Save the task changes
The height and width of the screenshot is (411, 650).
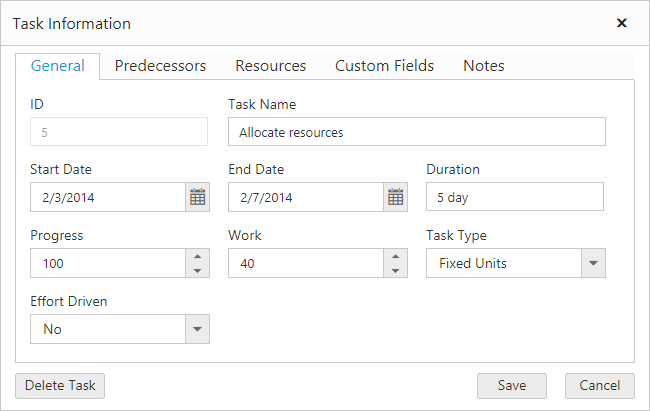pyautogui.click(x=511, y=386)
